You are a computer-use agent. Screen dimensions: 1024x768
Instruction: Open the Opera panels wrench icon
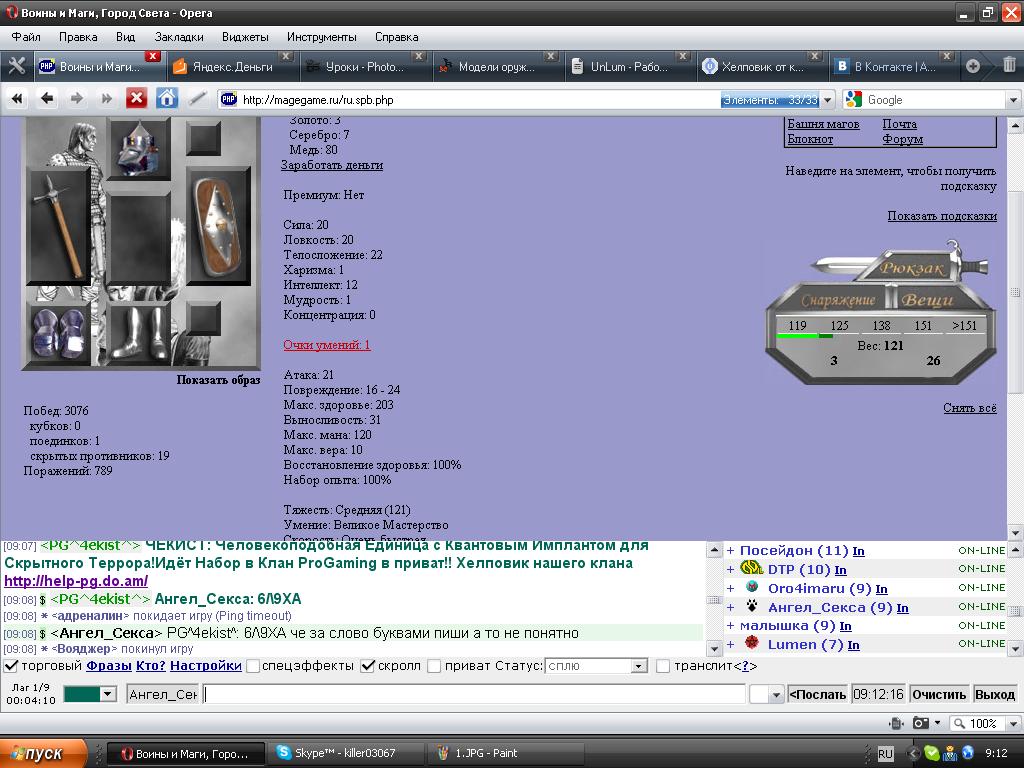pyautogui.click(x=16, y=66)
